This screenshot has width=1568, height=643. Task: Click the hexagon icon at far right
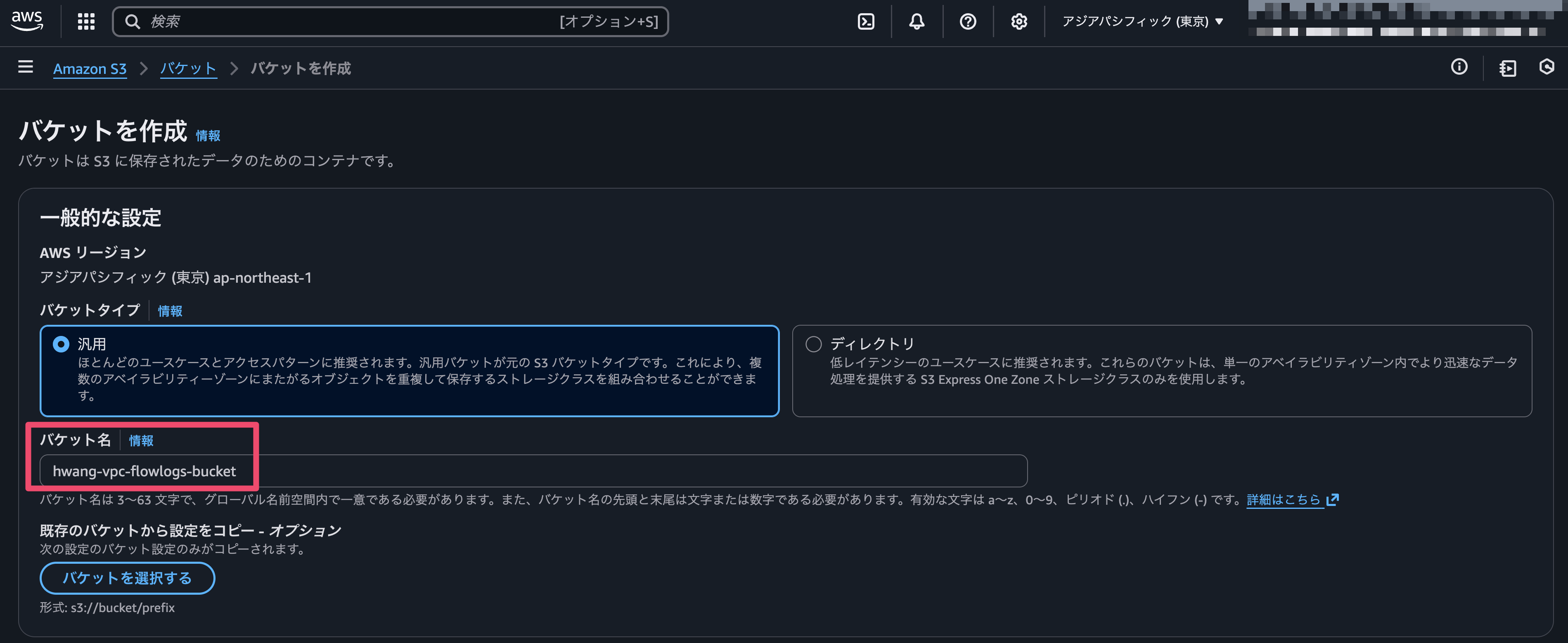(1547, 67)
